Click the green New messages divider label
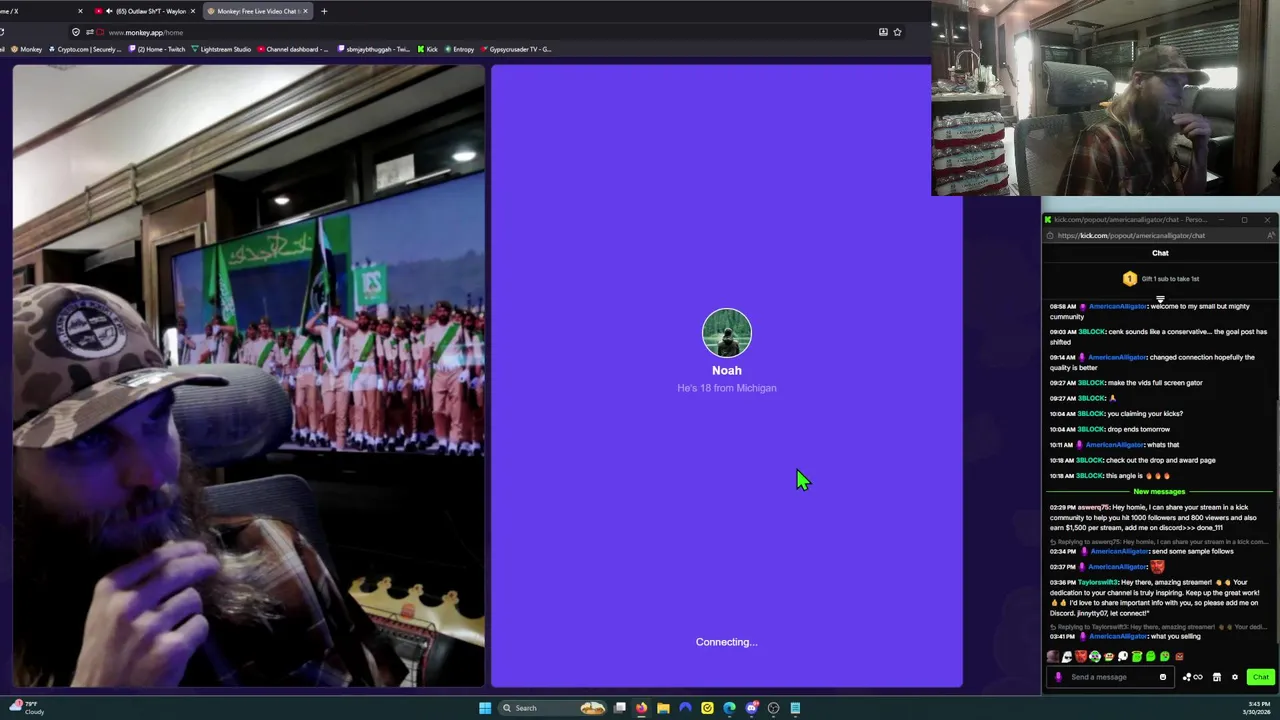The width and height of the screenshot is (1280, 720). 1159,492
